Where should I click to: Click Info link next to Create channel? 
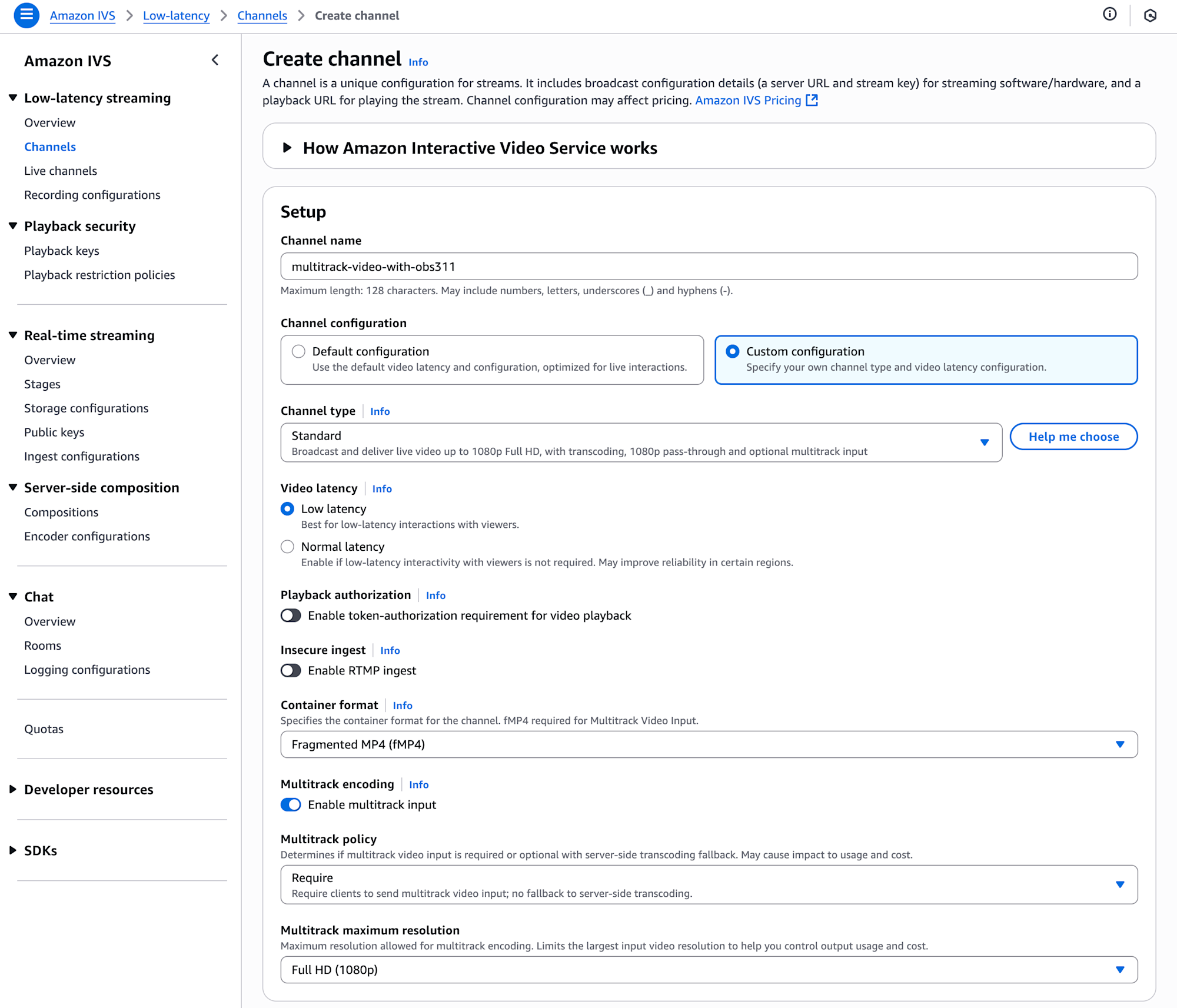pyautogui.click(x=418, y=62)
